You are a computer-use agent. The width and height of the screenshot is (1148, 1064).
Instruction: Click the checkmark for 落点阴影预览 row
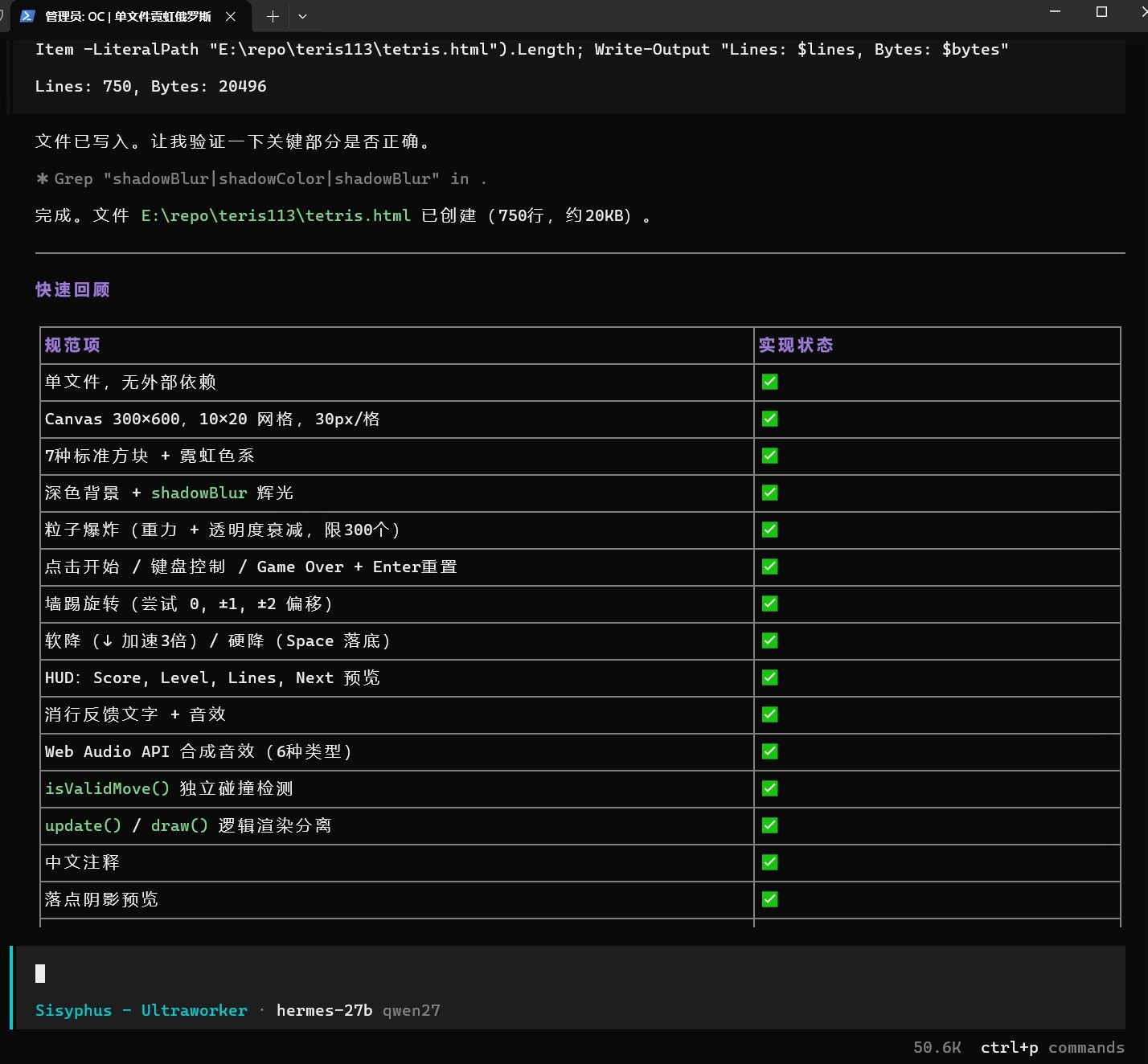coord(769,899)
